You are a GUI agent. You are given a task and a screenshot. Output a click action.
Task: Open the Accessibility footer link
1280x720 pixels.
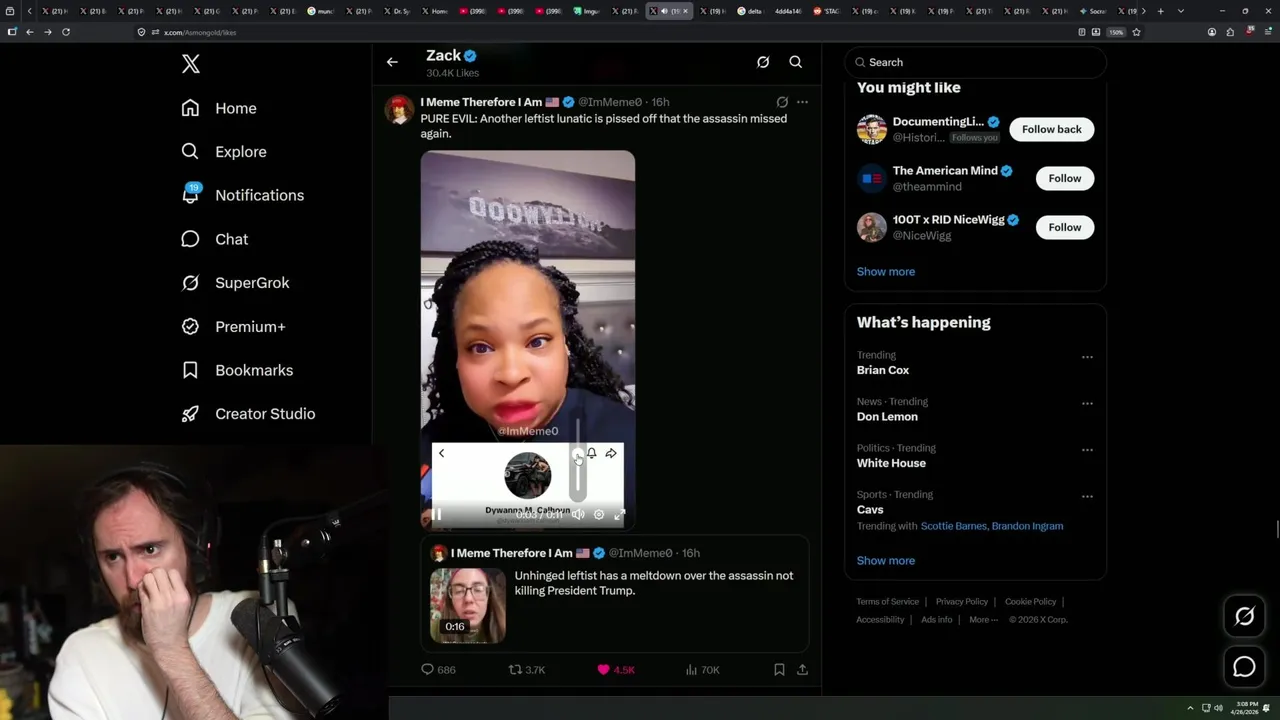[x=880, y=620]
